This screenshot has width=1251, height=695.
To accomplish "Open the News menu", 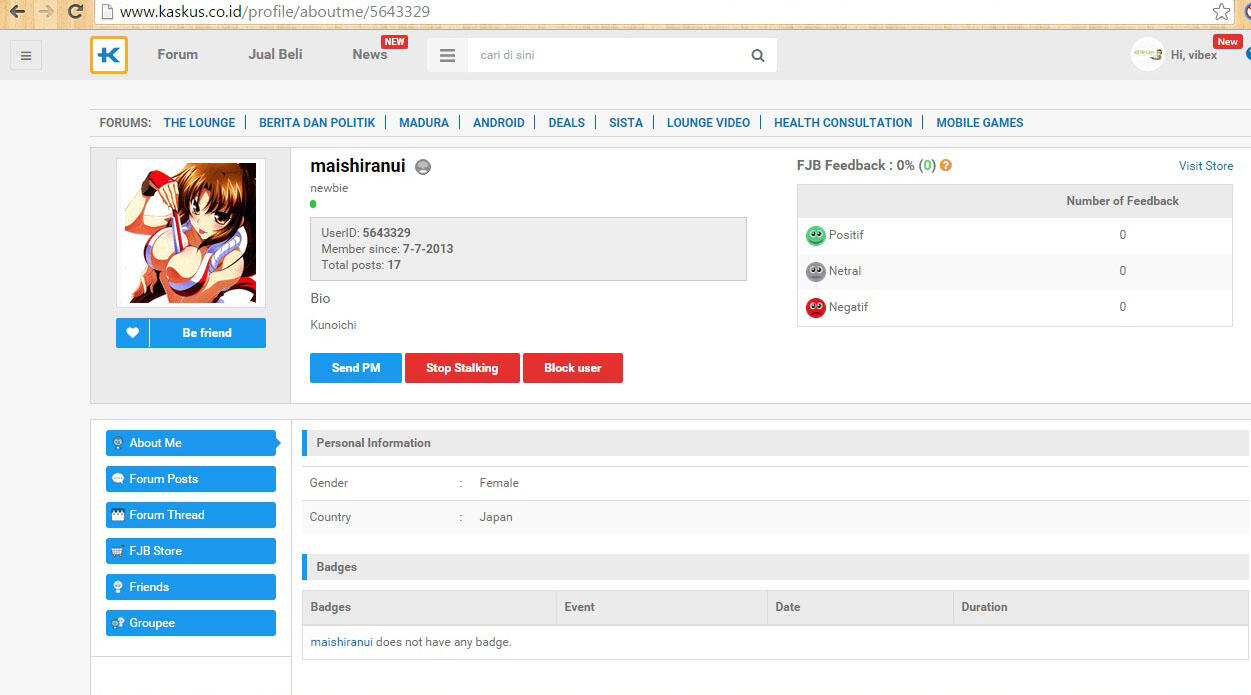I will 370,54.
